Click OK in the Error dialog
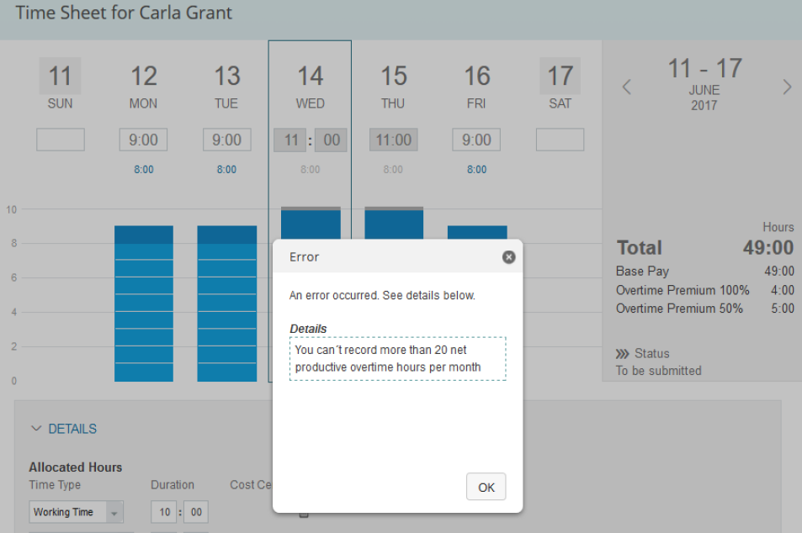Viewport: 802px width, 533px height. point(486,487)
